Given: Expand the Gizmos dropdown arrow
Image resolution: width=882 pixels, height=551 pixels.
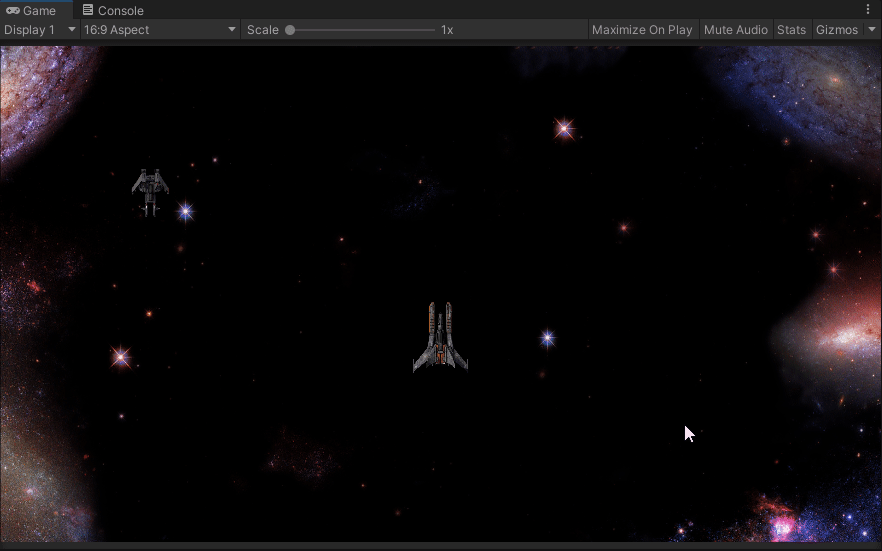Looking at the screenshot, I should [x=872, y=29].
